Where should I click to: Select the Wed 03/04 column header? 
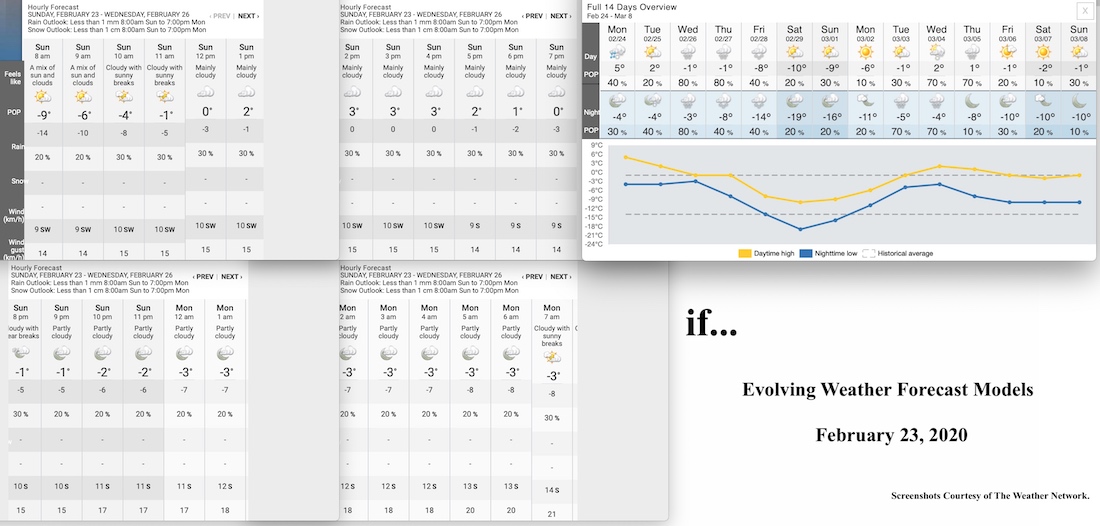pos(937,34)
